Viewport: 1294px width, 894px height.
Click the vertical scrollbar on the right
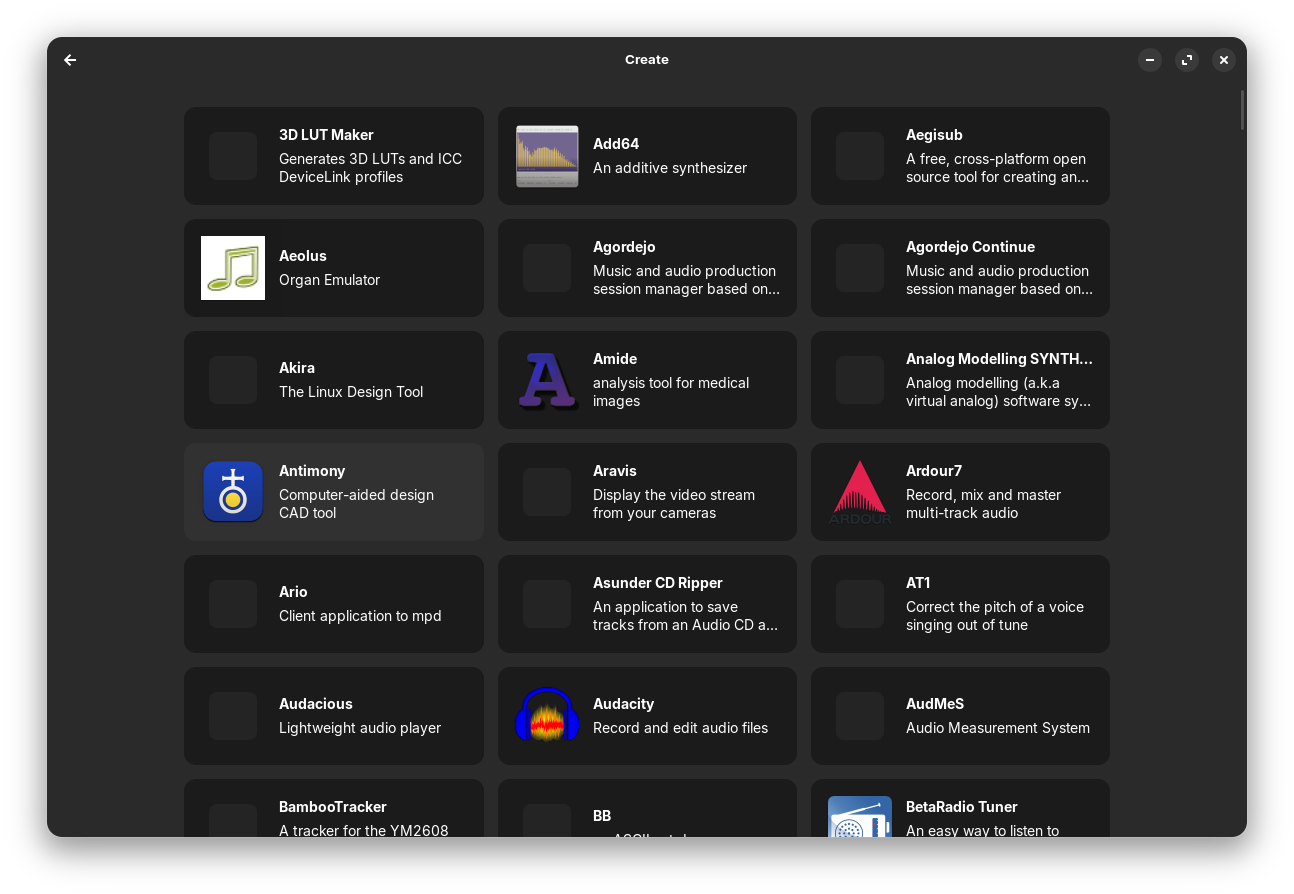coord(1242,110)
